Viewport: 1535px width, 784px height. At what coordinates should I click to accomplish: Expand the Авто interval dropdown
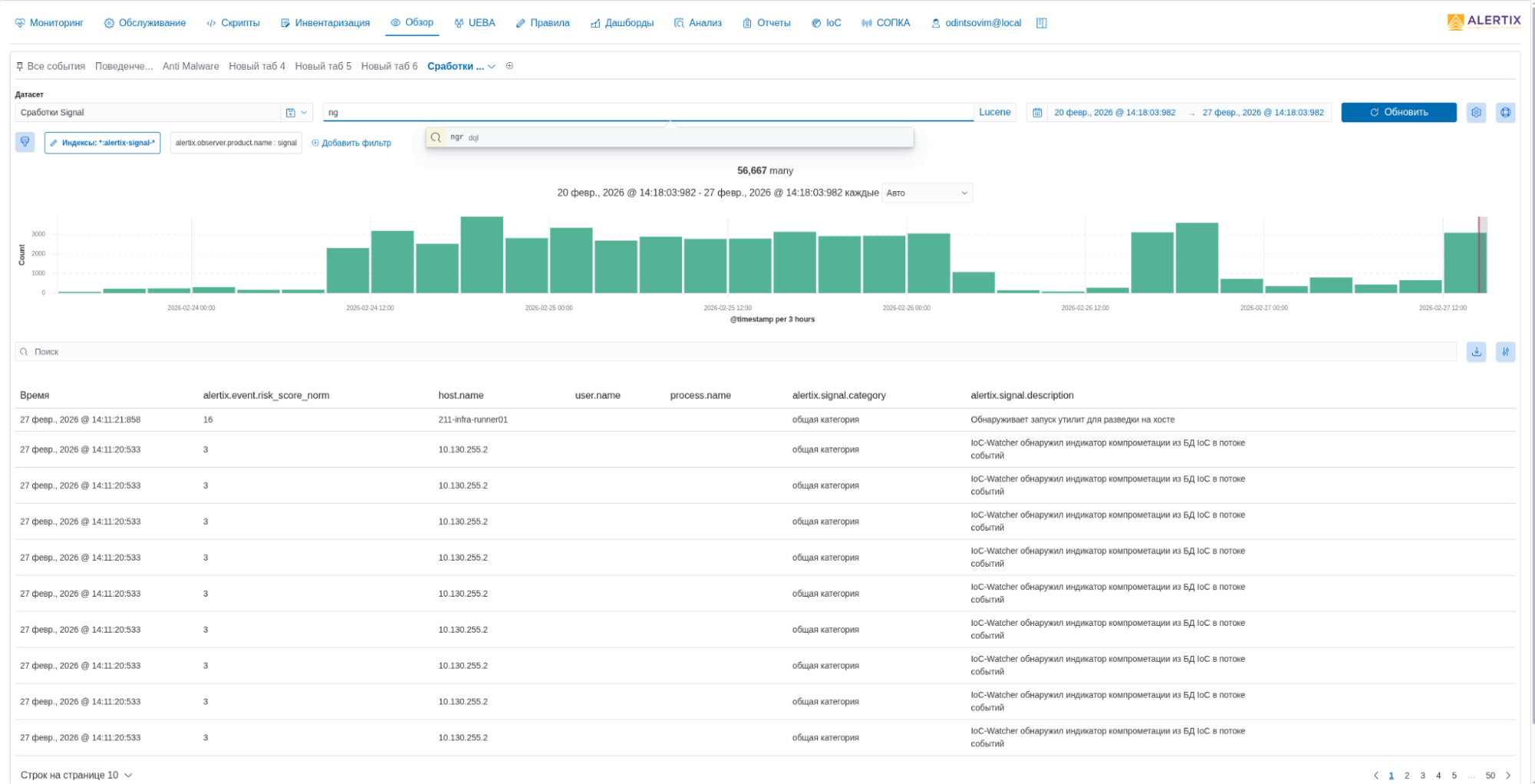927,193
